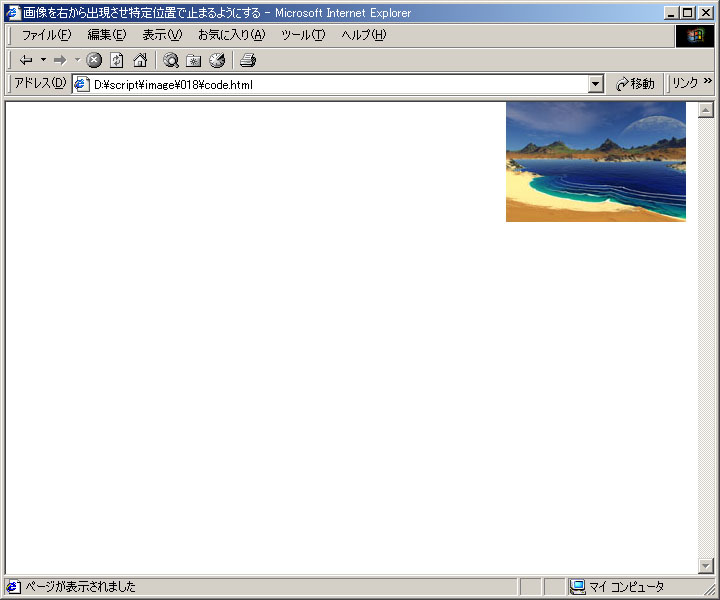
Task: Click the beach landscape image
Action: click(x=596, y=162)
